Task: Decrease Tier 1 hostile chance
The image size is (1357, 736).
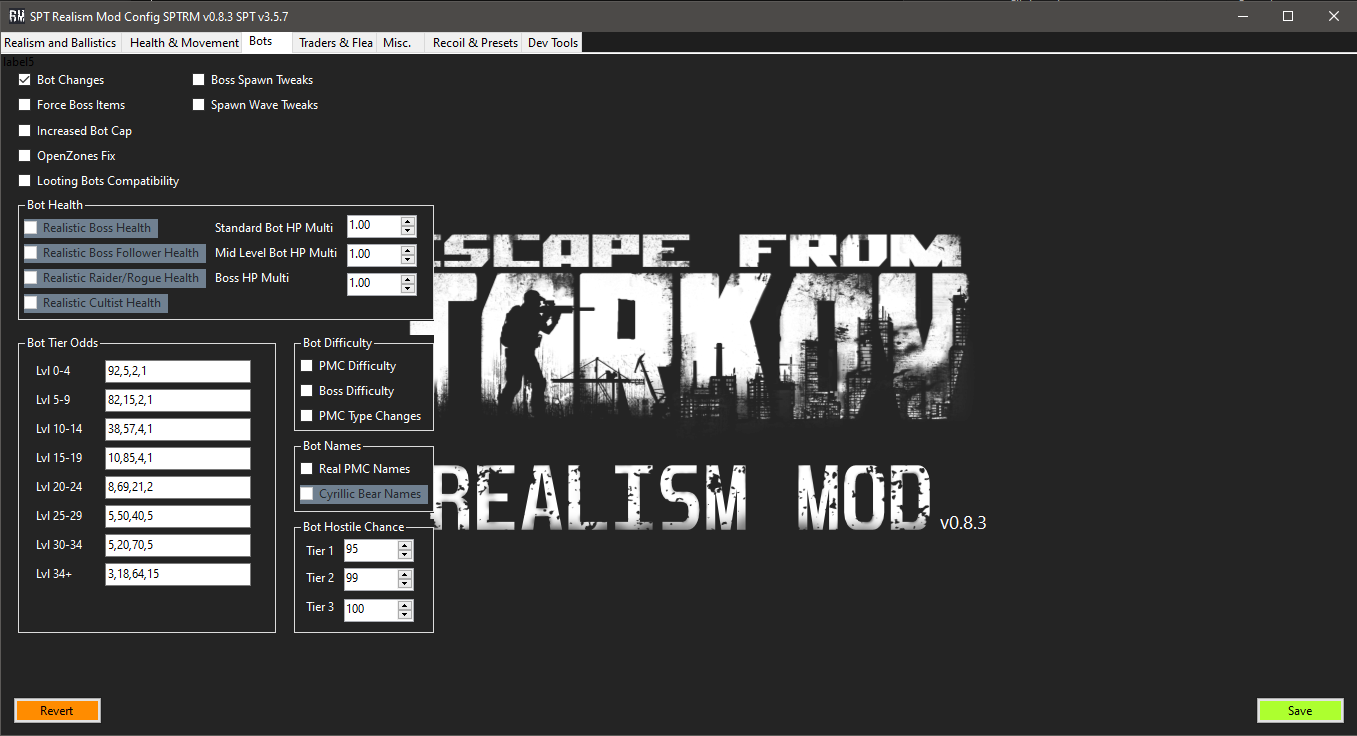Action: (x=405, y=555)
